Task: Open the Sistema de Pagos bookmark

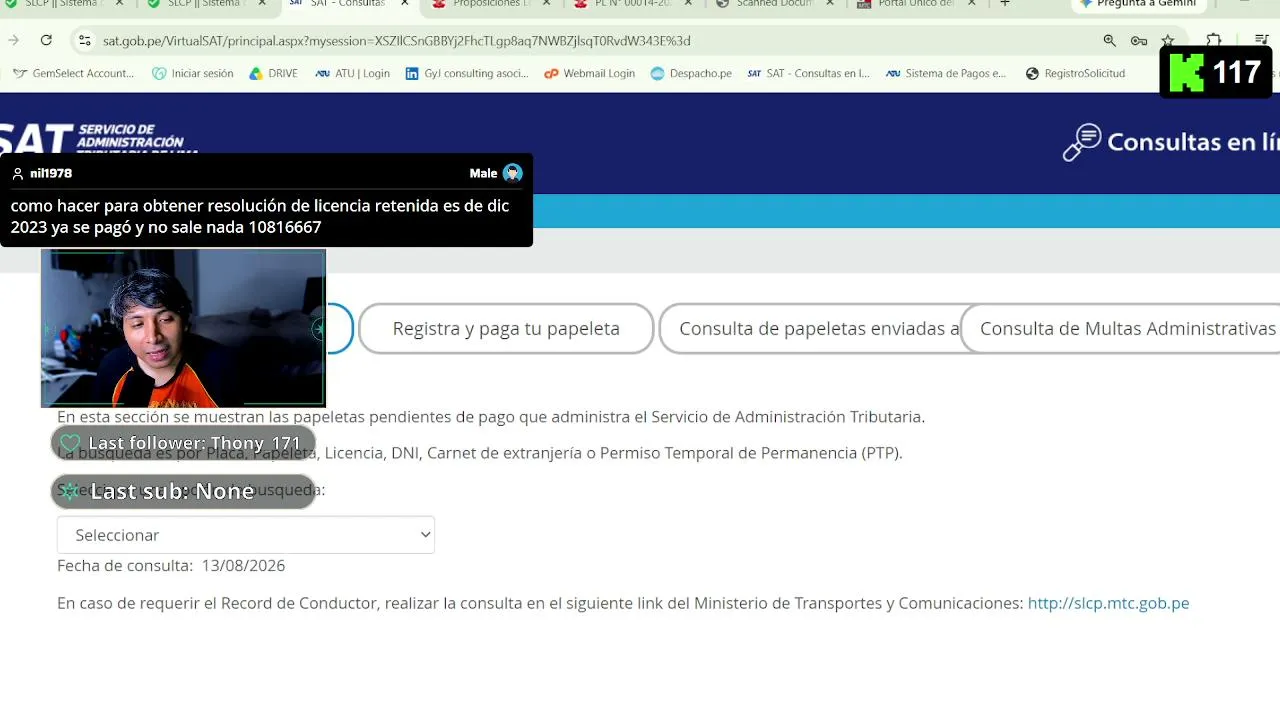Action: (946, 73)
